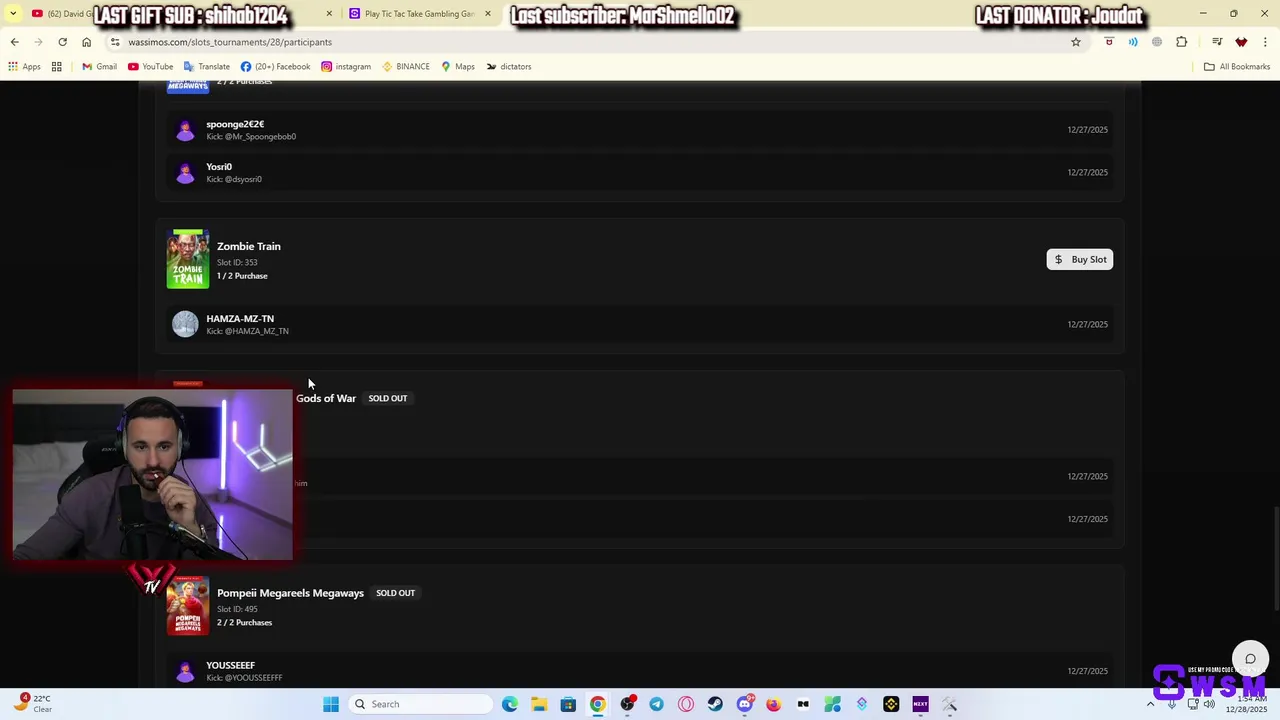This screenshot has height=720, width=1280.
Task: Expand the All Bookmarks folder
Action: [x=1237, y=67]
